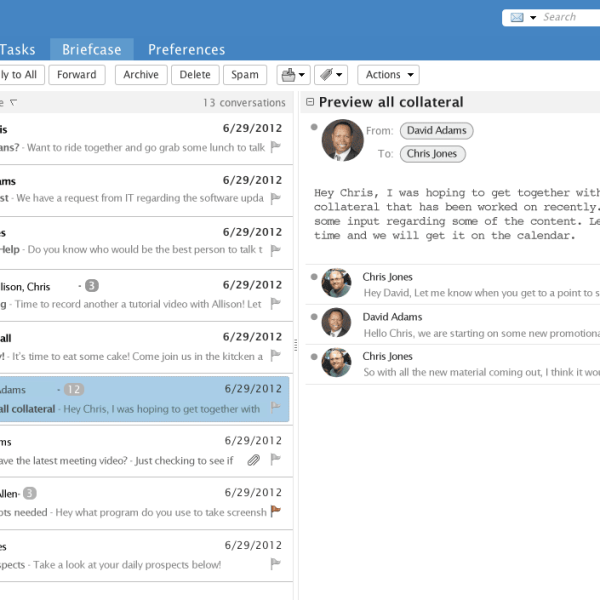Open Chris Jones 'Hey David' message
Screen dimensions: 600x600
pos(455,285)
